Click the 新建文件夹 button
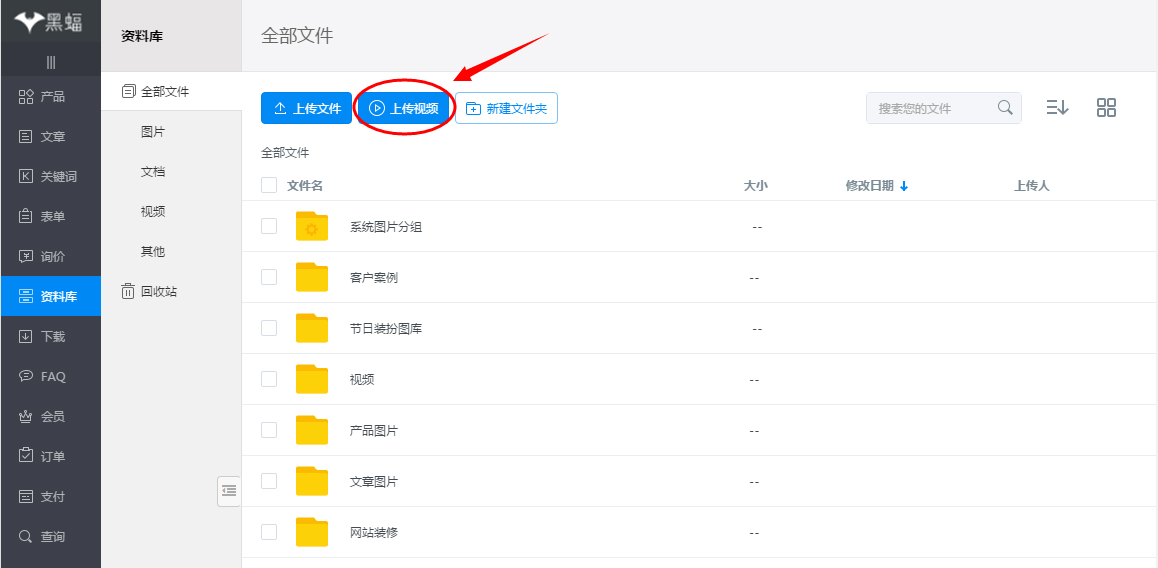 point(506,108)
